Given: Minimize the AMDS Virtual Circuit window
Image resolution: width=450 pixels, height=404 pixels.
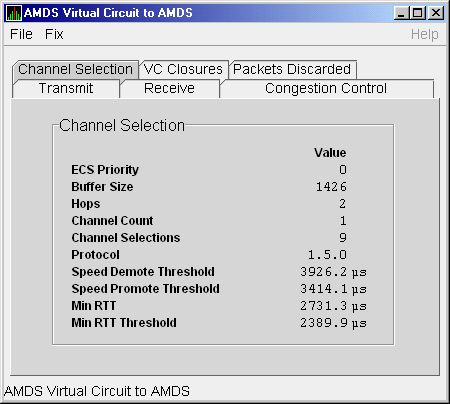Looking at the screenshot, I should 401,13.
